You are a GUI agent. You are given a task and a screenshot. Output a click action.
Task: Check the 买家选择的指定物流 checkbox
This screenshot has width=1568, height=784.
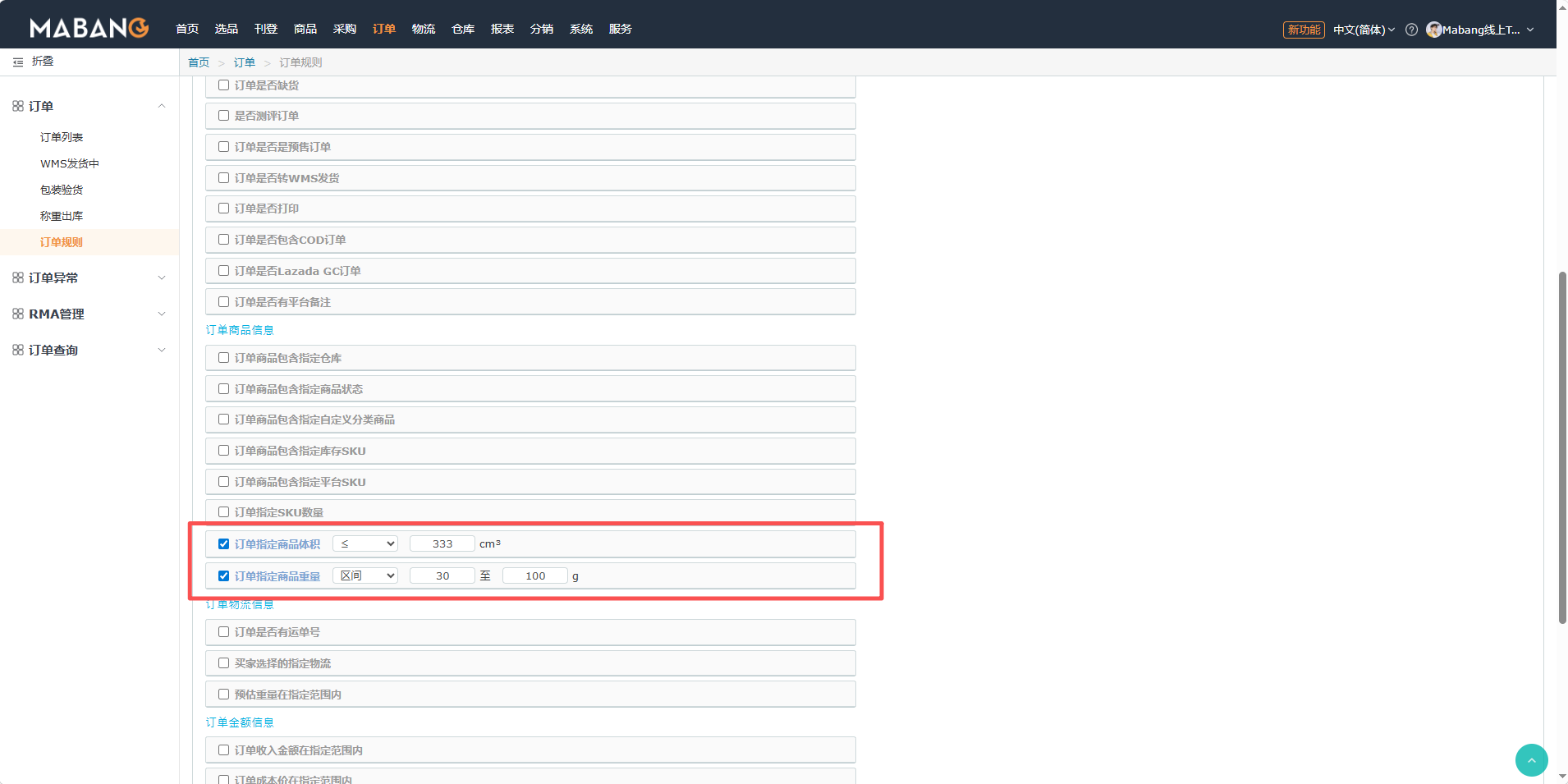223,663
